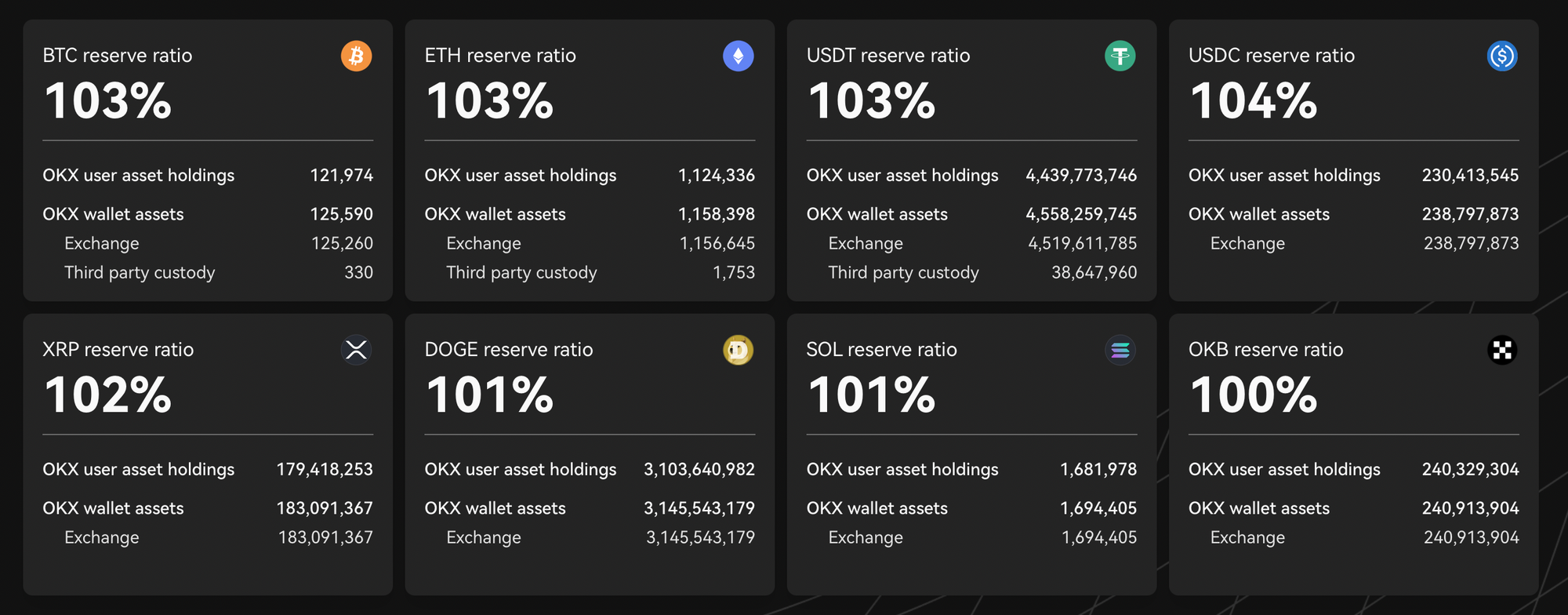Click ETH third party custody value 1,753

pyautogui.click(x=734, y=272)
